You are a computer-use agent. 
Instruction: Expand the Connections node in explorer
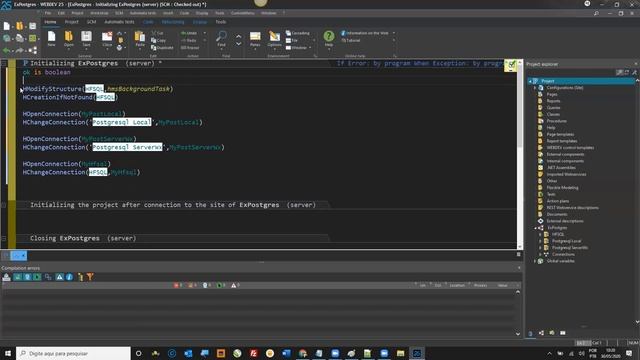540,254
